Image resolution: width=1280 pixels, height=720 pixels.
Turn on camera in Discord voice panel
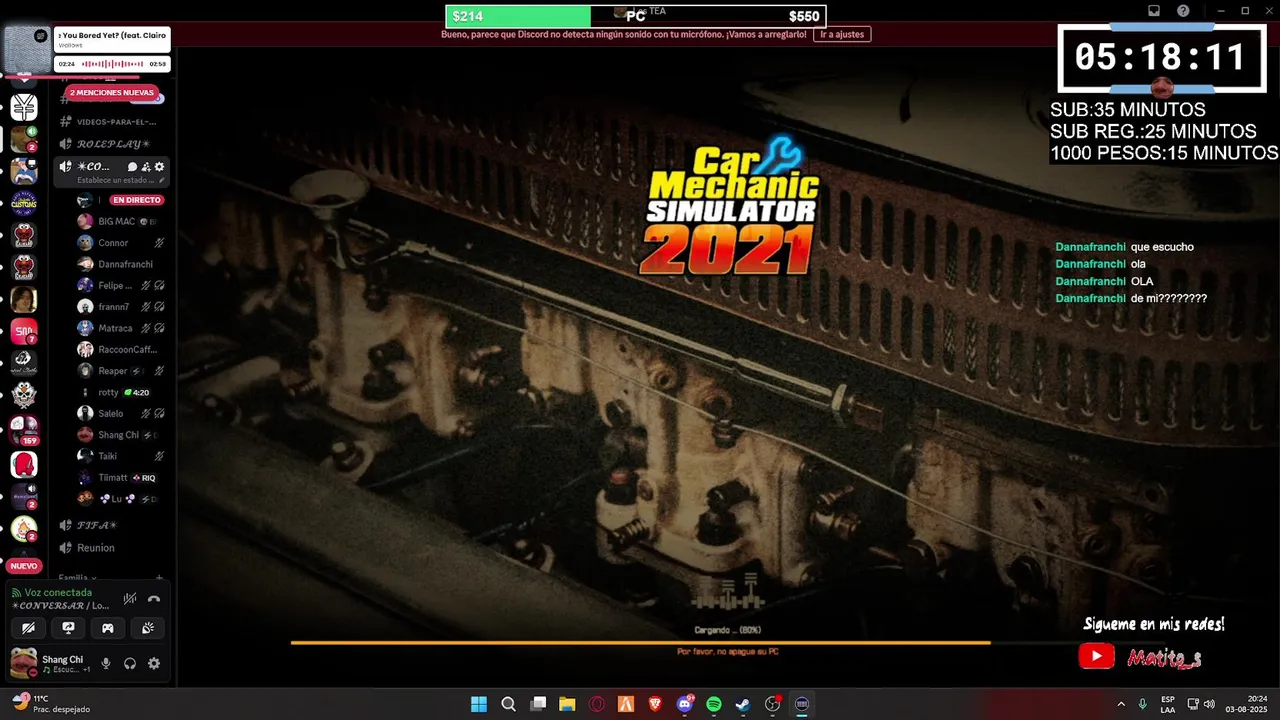tap(28, 628)
